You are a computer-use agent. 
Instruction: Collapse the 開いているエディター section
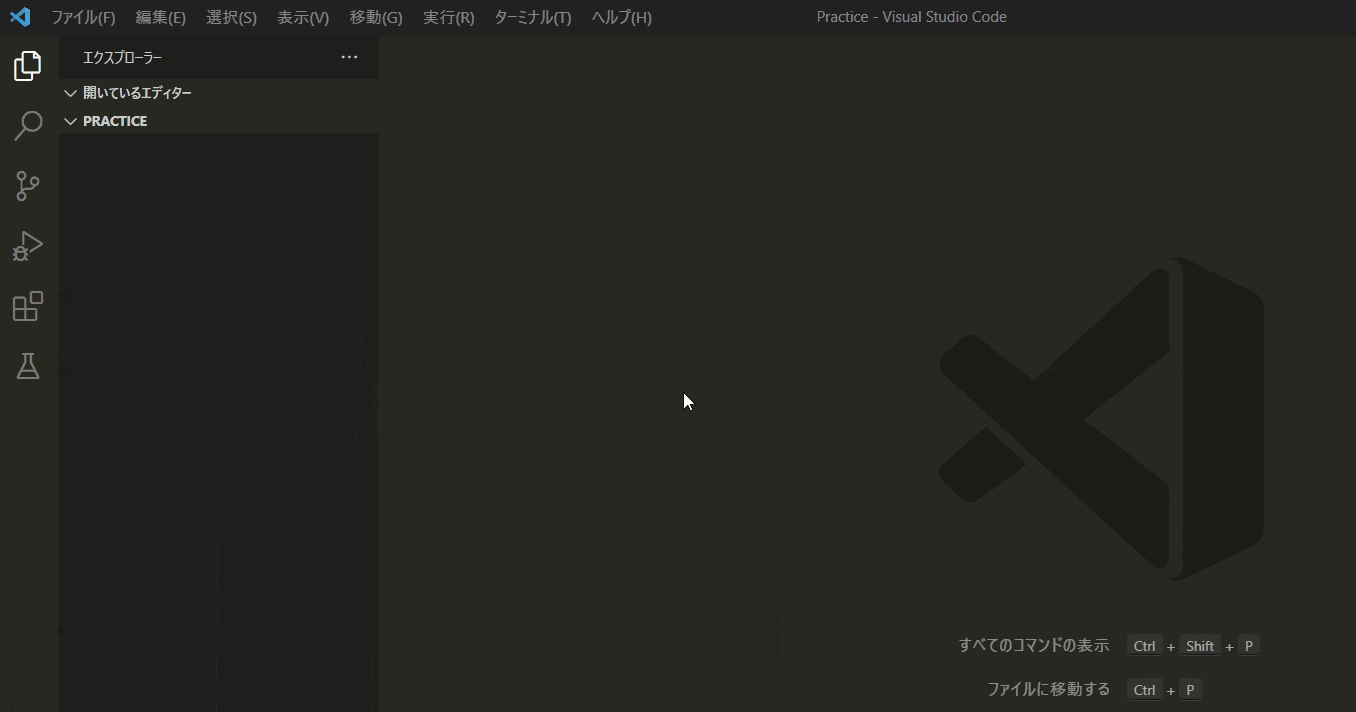(70, 92)
